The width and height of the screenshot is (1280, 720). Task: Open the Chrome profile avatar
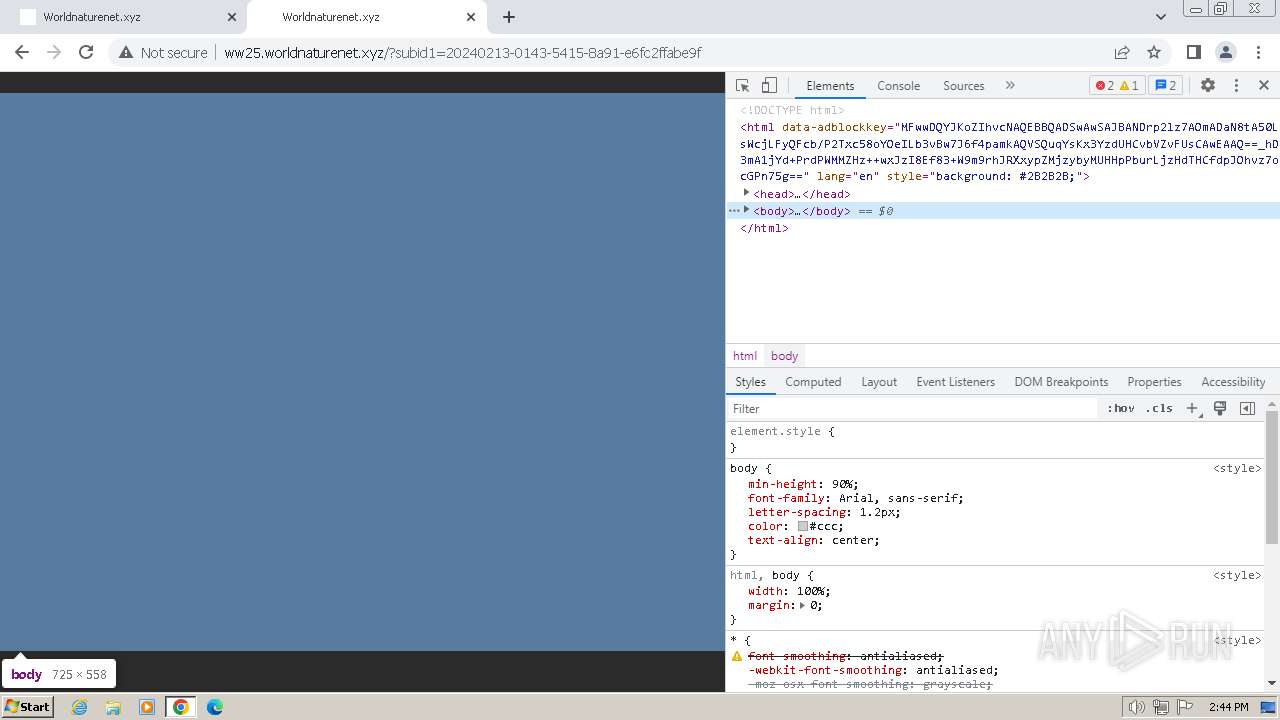(1225, 52)
